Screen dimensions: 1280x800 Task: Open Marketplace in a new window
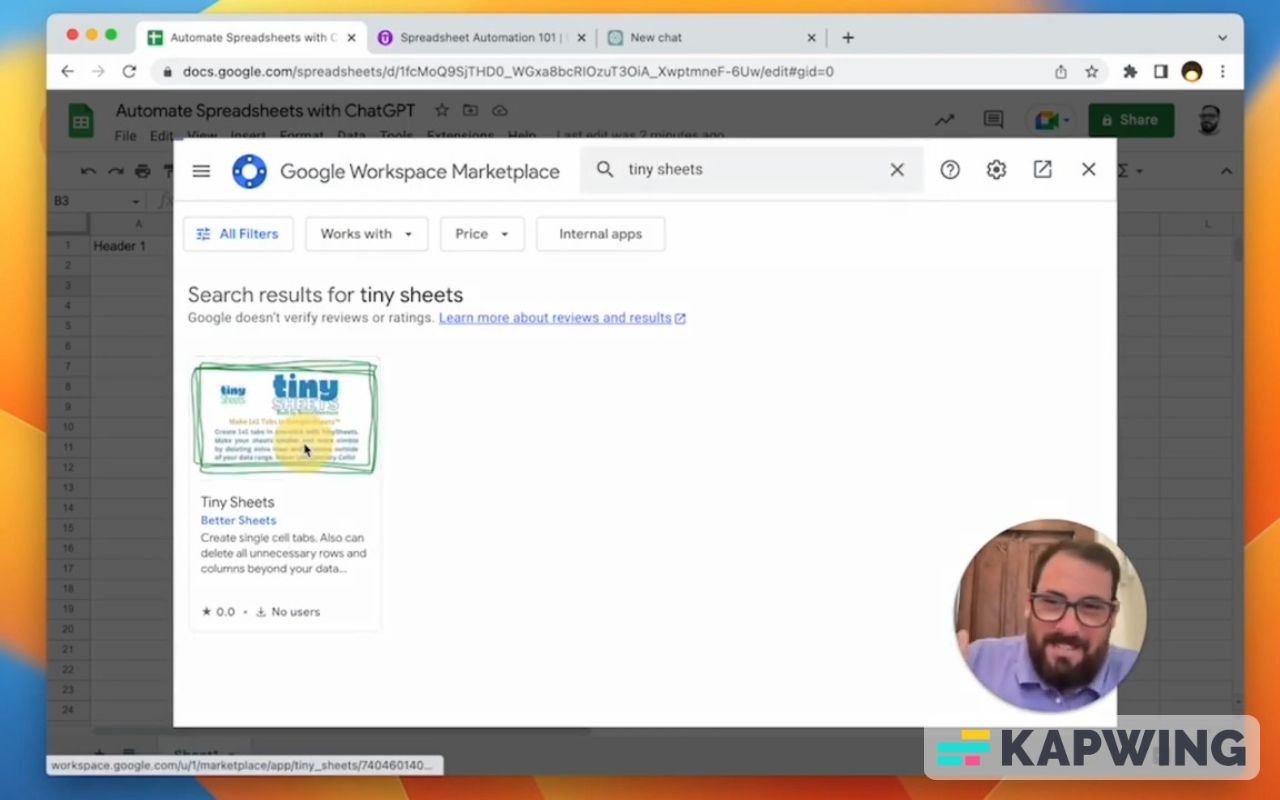click(1043, 170)
